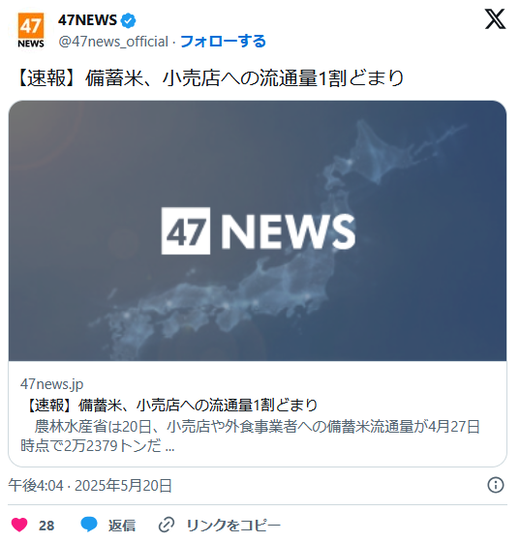Screen dimensions: 520x542
Task: Click the 47NEWS orange profile avatar
Action: point(31,30)
